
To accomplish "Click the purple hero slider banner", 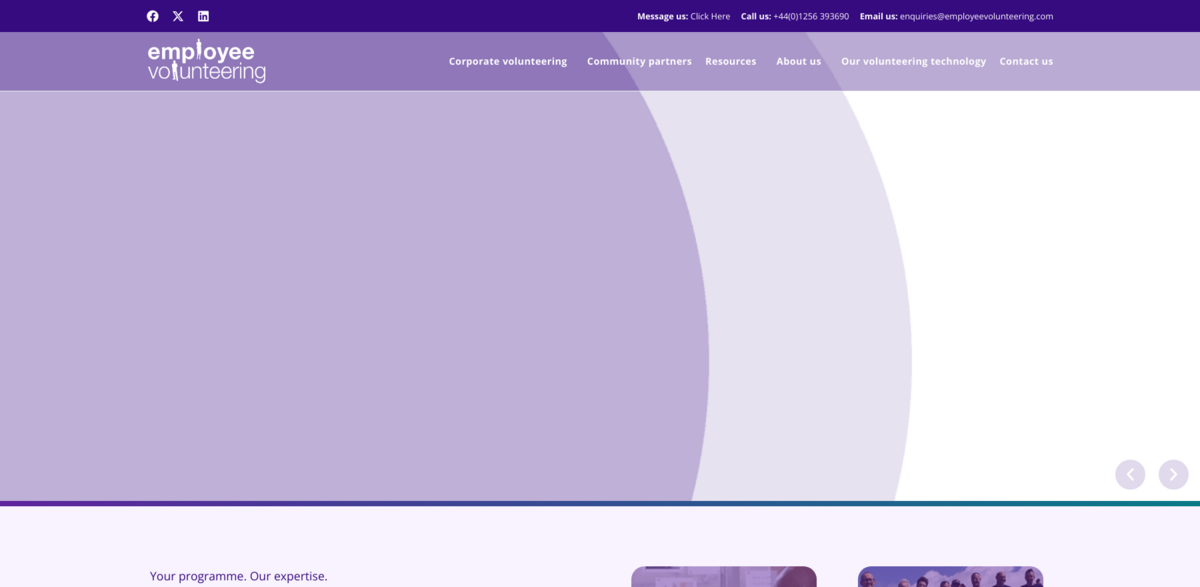I will coord(400,300).
